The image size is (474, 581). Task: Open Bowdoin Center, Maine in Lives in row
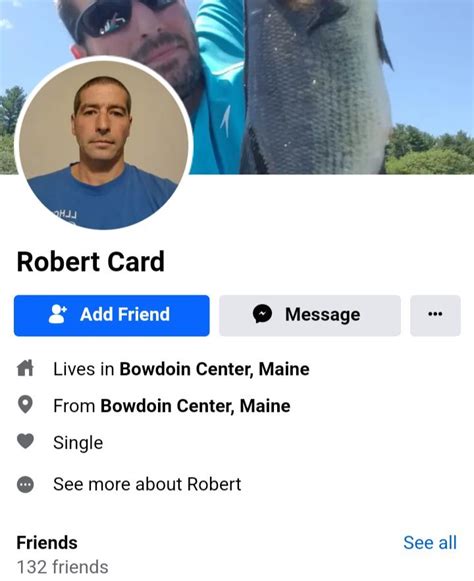214,369
